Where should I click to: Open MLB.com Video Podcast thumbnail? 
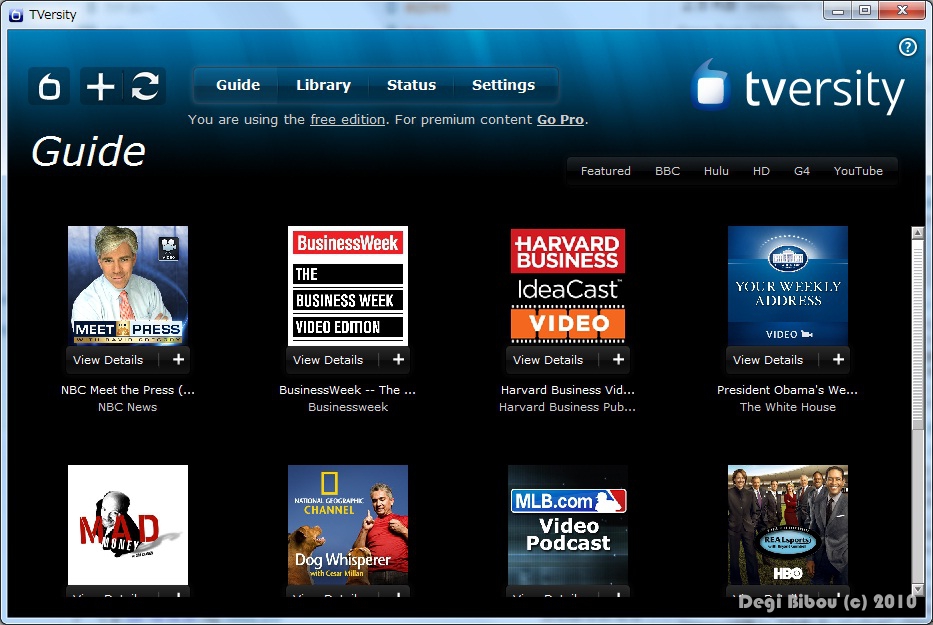click(x=568, y=525)
